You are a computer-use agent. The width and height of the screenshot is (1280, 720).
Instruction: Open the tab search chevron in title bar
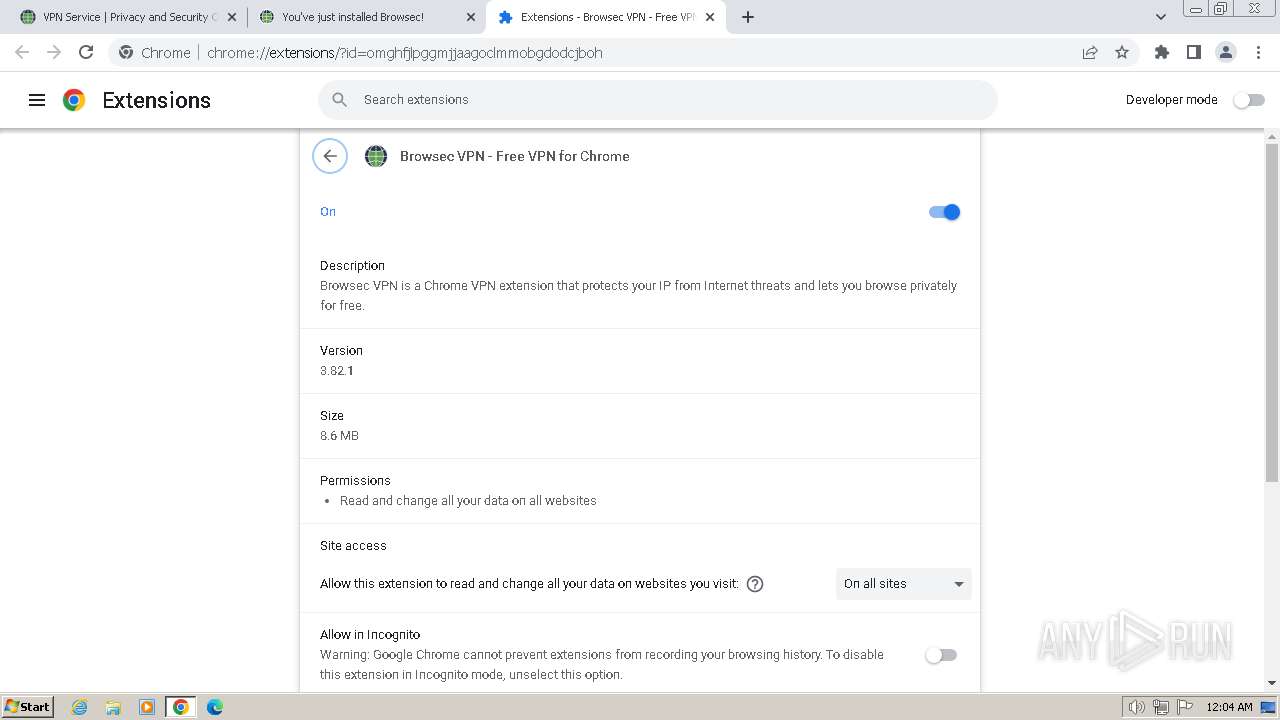click(1161, 17)
